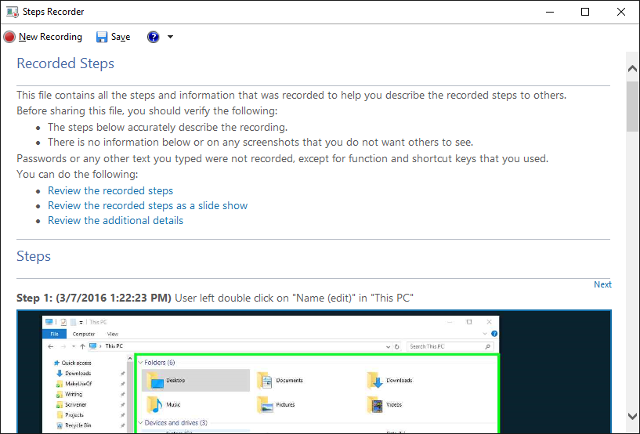Follow the 'Review the recorded steps' link
Viewport: 640px width, 434px height.
coord(110,191)
